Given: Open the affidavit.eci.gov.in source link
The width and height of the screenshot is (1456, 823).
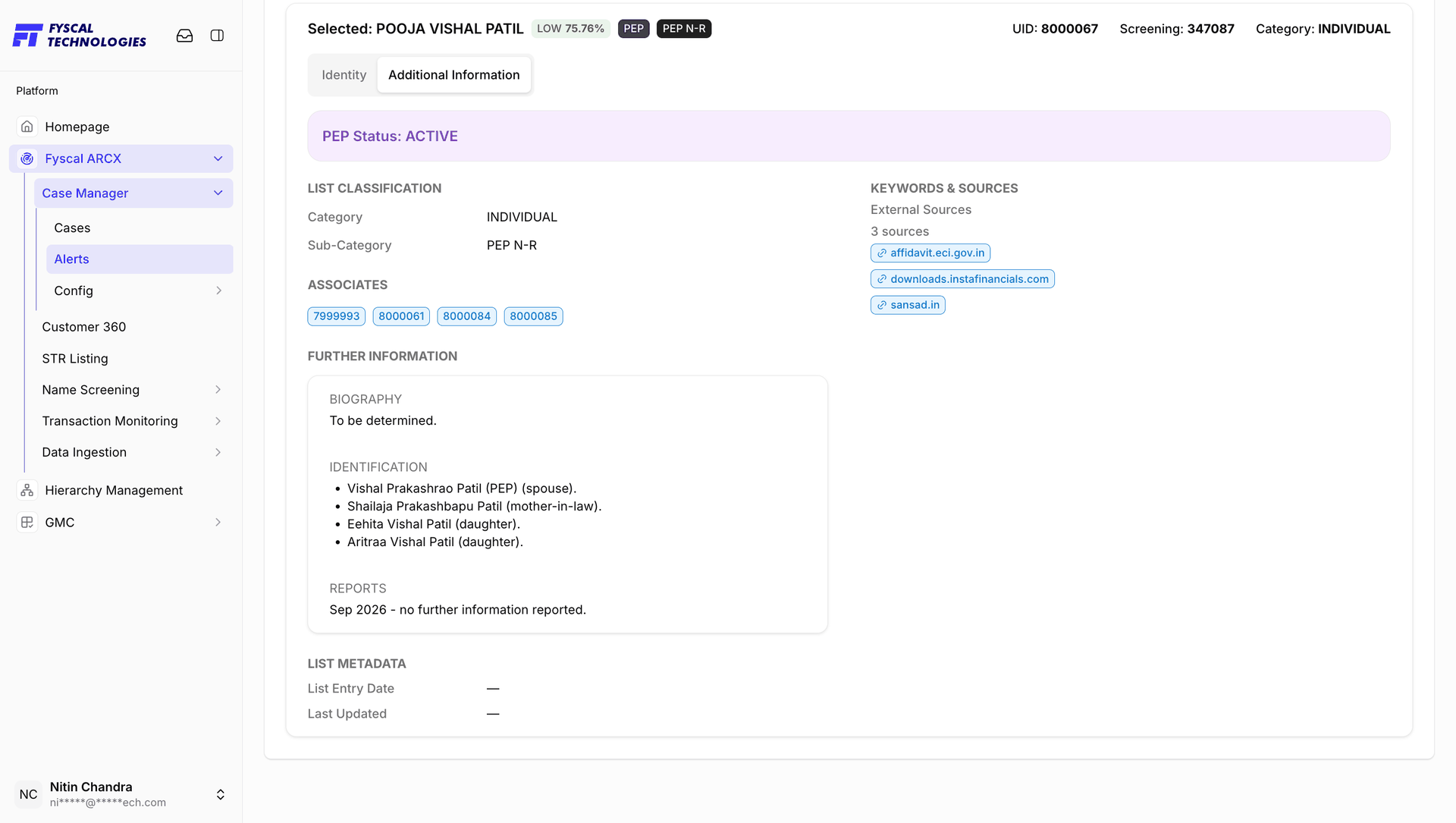Looking at the screenshot, I should tap(930, 253).
